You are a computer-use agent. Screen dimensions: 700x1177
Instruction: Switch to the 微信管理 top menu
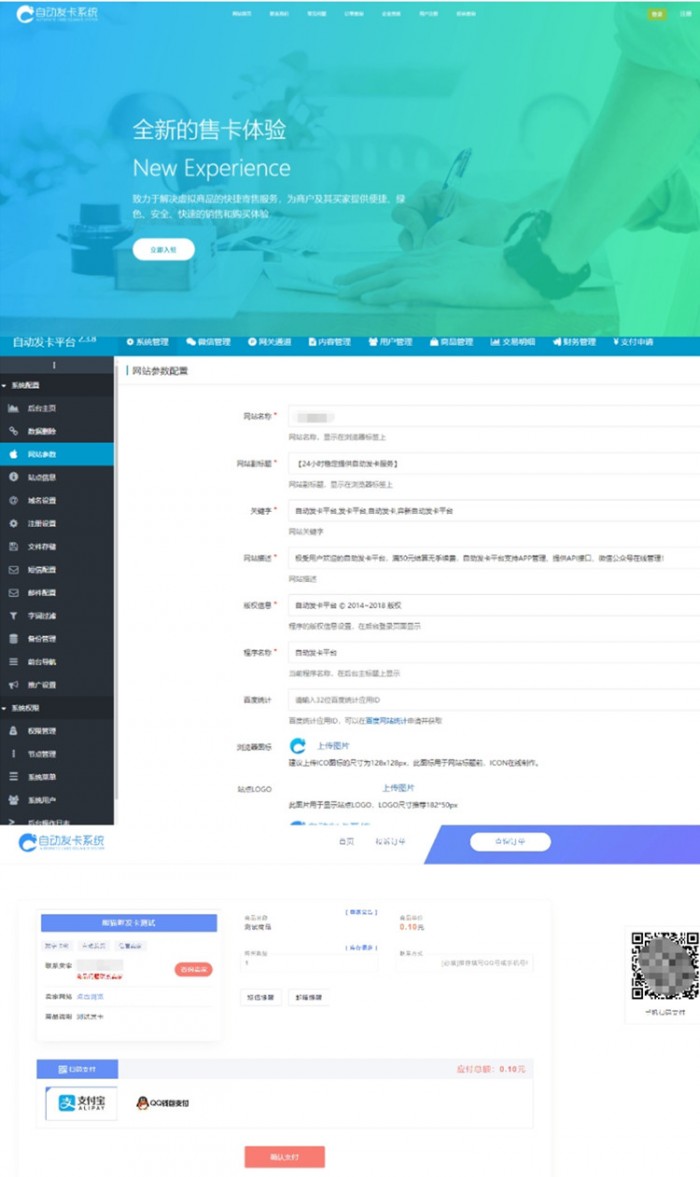click(x=208, y=342)
